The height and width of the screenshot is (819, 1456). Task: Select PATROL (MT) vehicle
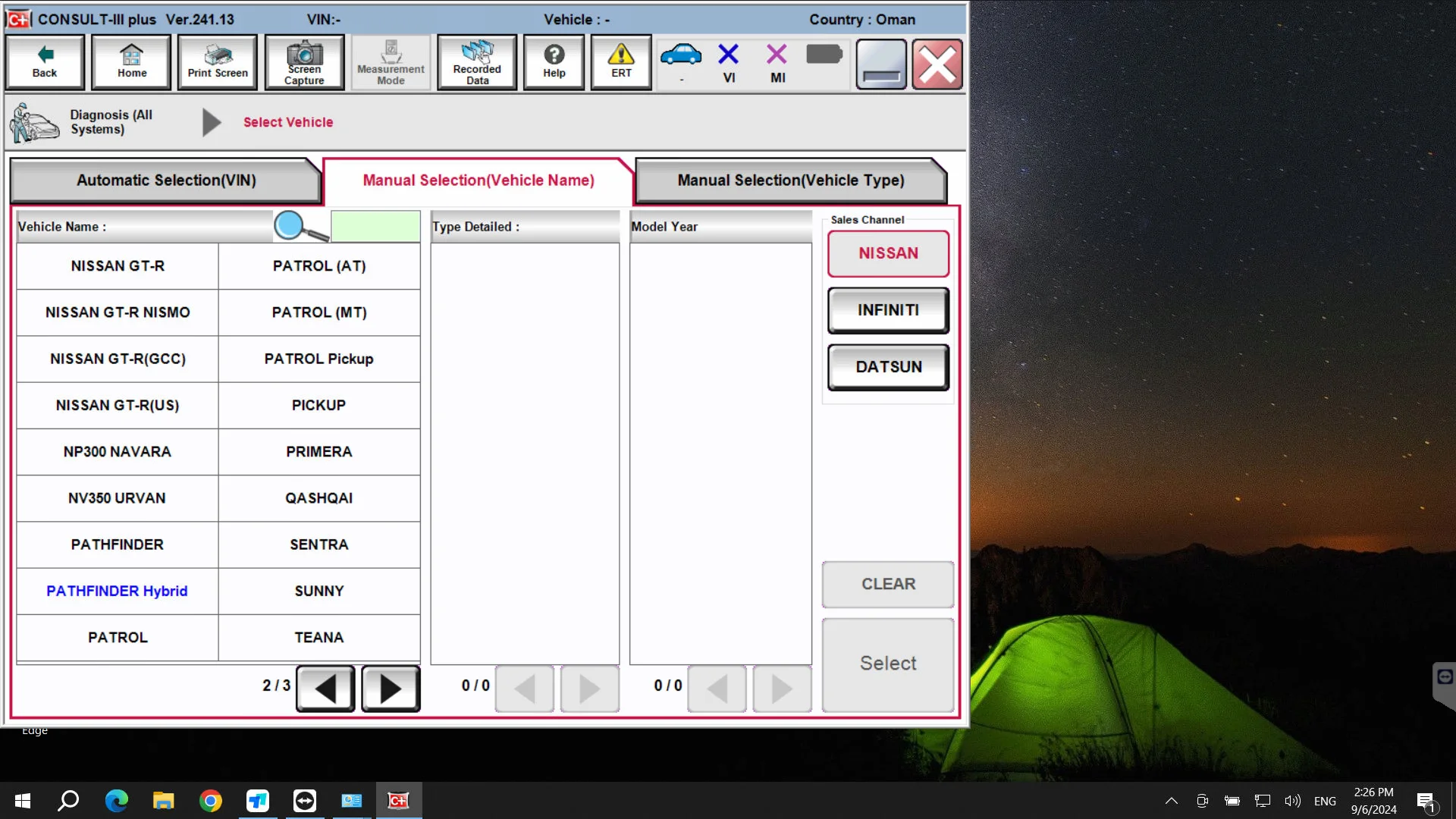(319, 312)
